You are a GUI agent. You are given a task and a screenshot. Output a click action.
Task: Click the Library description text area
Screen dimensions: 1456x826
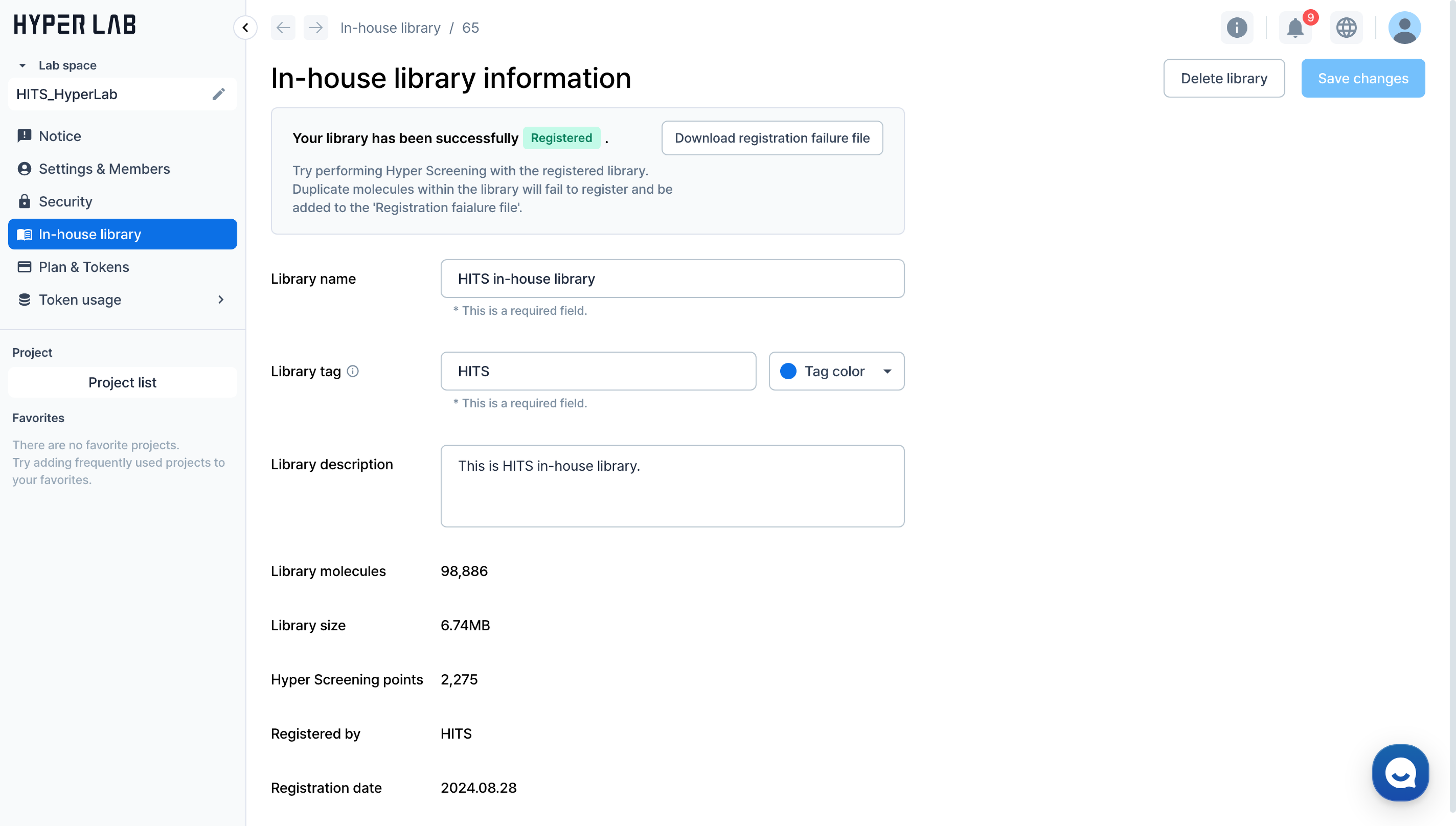672,486
